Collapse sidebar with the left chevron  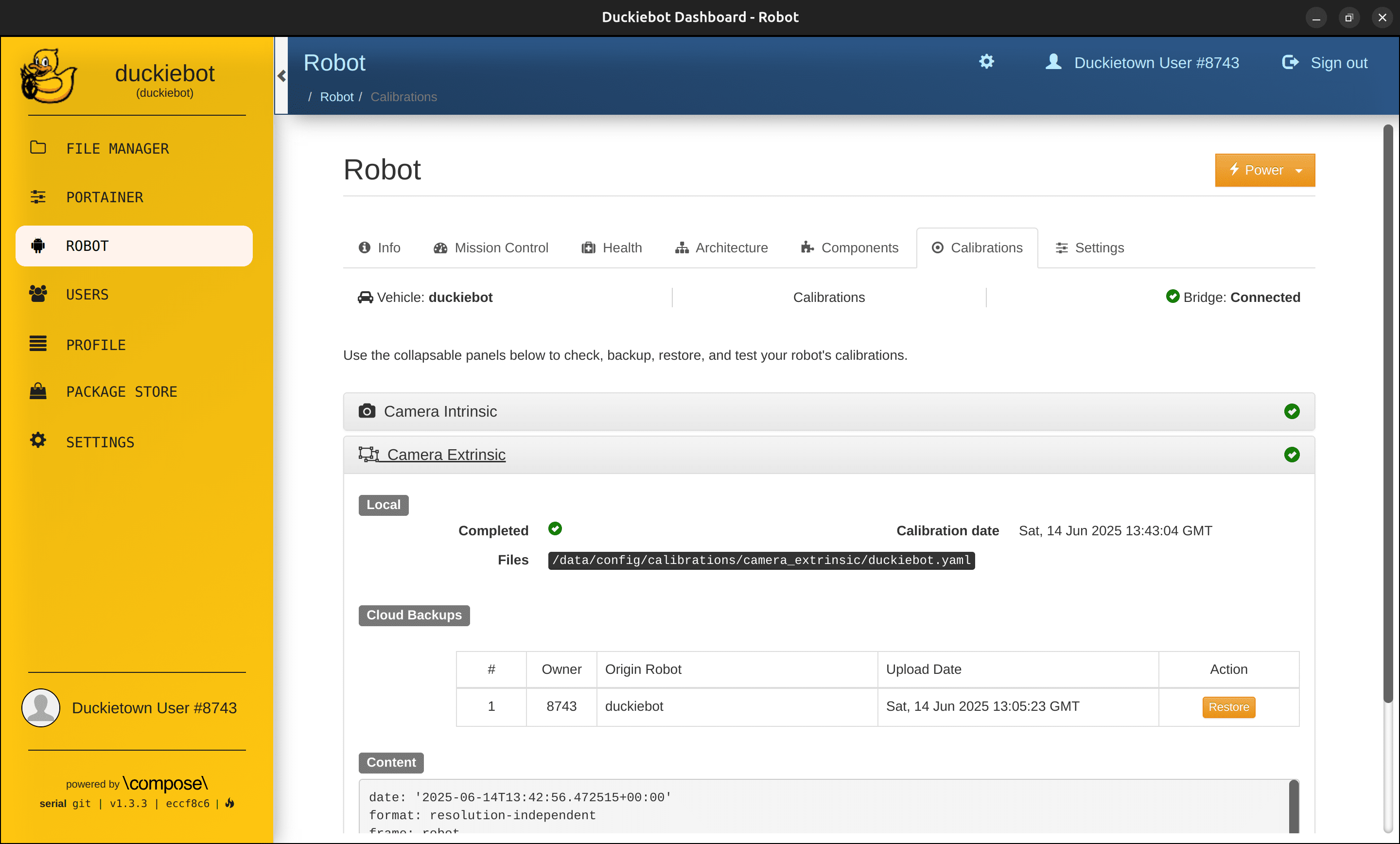pos(281,75)
